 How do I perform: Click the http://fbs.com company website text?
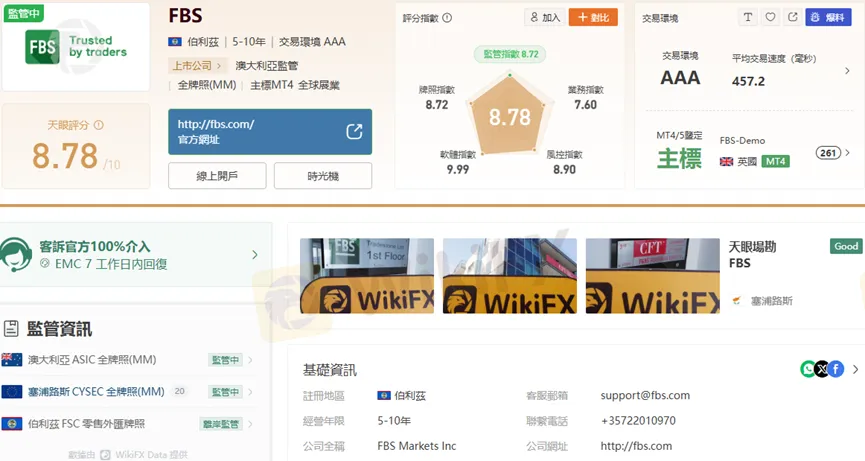[x=636, y=446]
